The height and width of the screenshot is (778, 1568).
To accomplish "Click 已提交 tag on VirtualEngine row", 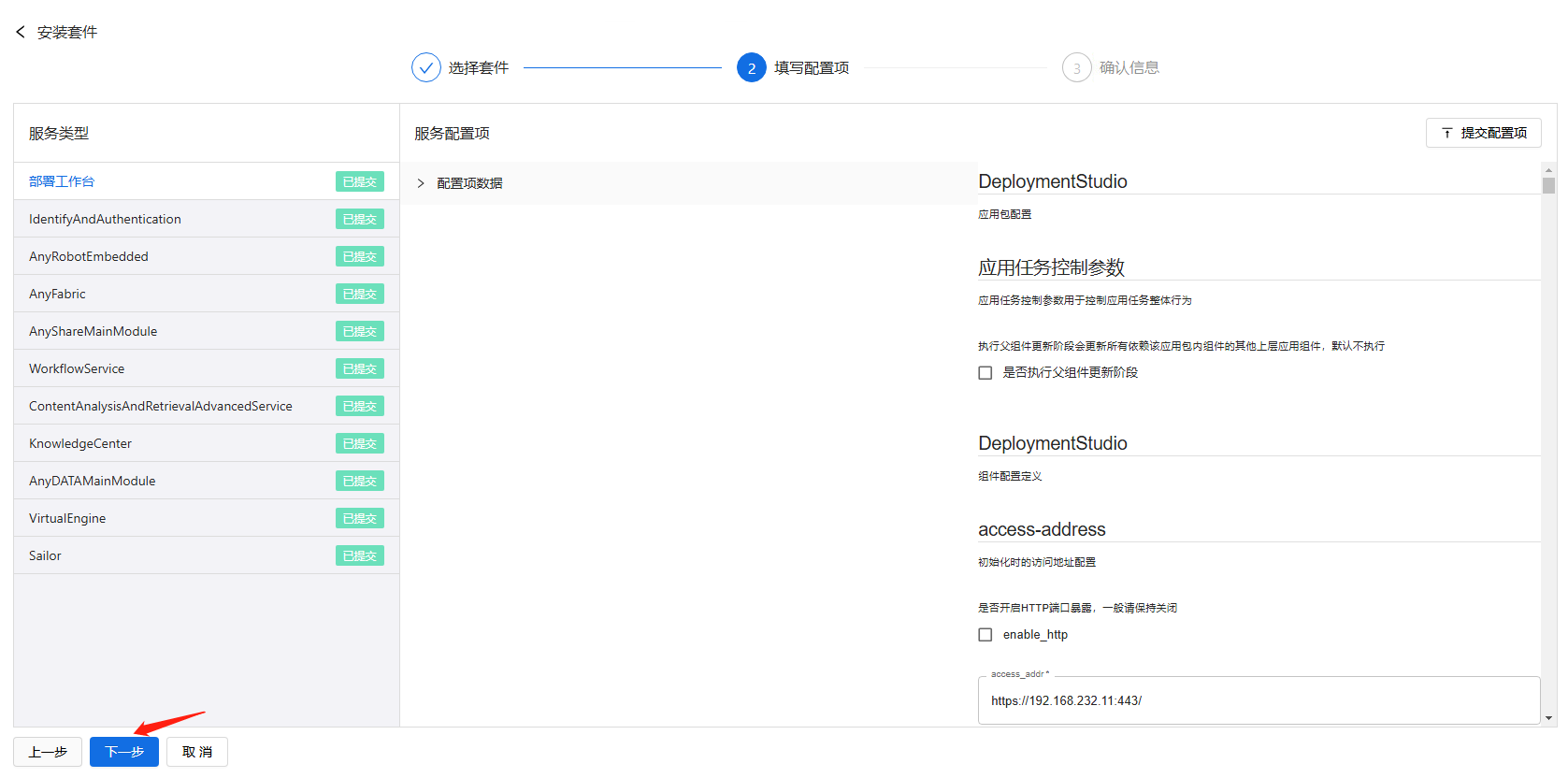I will 360,518.
